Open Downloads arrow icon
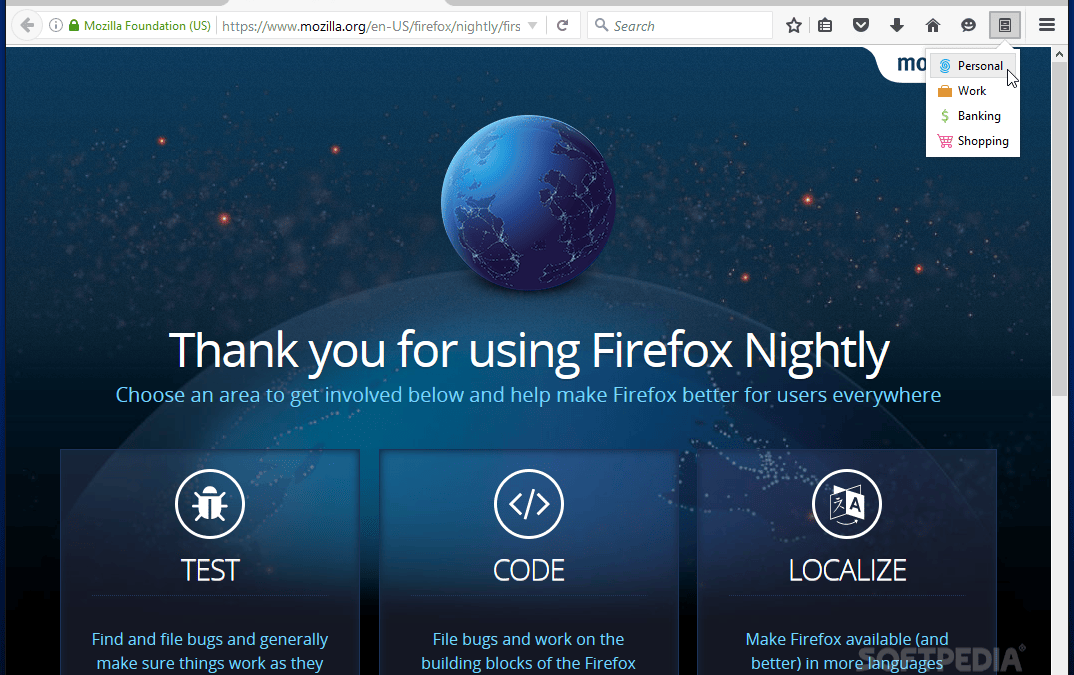The width and height of the screenshot is (1074, 675). click(x=897, y=25)
